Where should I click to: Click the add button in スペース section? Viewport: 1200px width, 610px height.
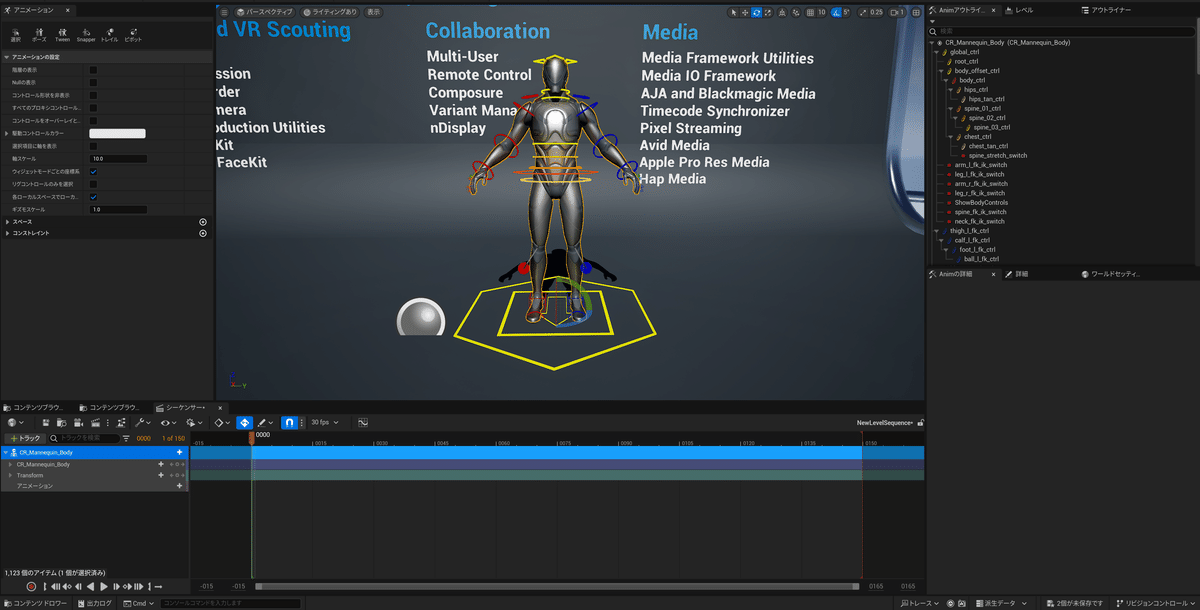tap(203, 222)
